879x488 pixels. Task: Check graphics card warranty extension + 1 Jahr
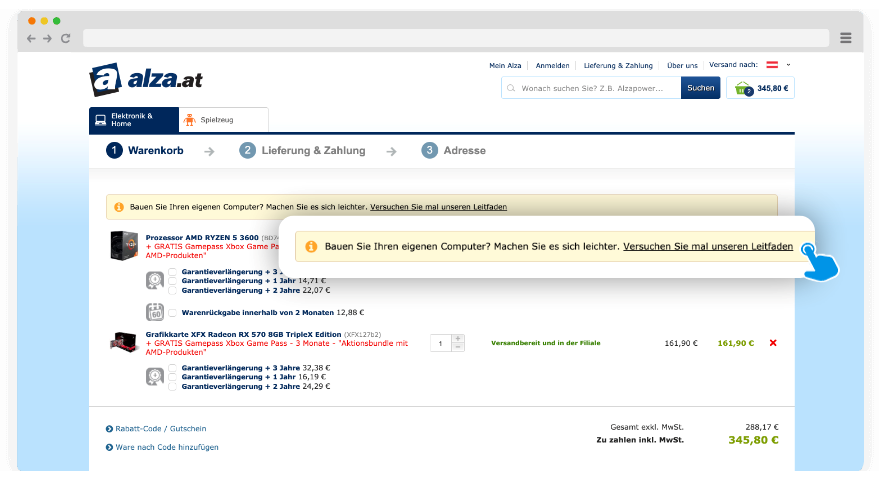pyautogui.click(x=173, y=377)
